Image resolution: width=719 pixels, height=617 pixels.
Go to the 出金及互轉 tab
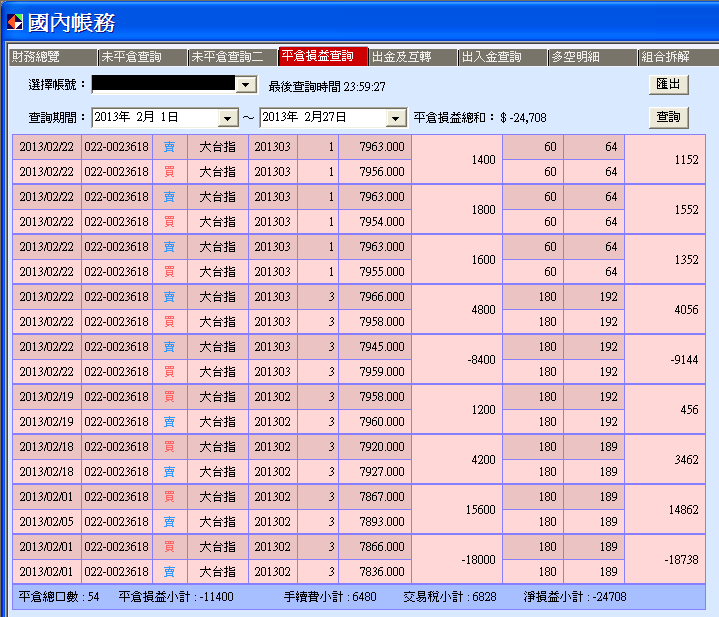[413, 57]
